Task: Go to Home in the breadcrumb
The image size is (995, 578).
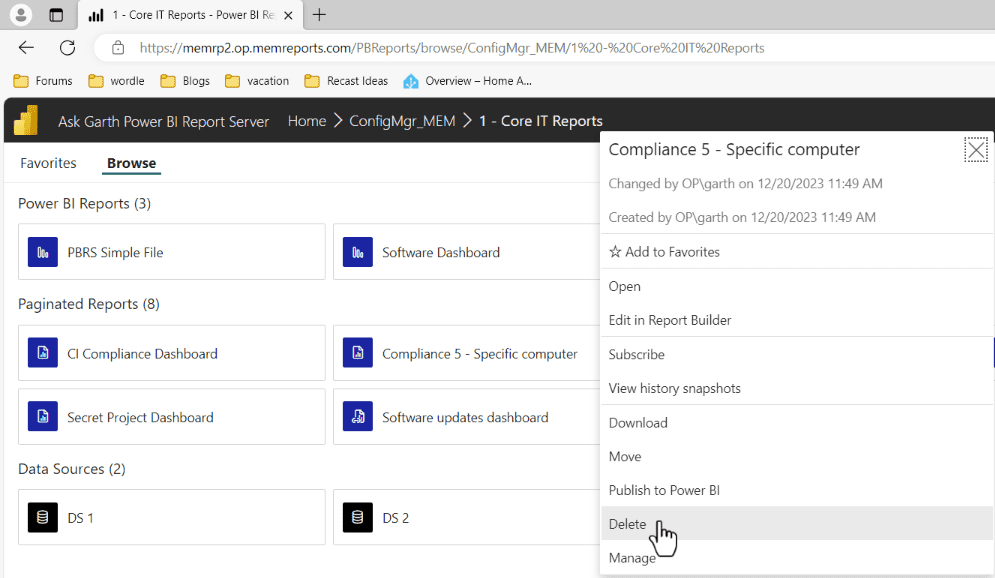Action: coord(306,121)
